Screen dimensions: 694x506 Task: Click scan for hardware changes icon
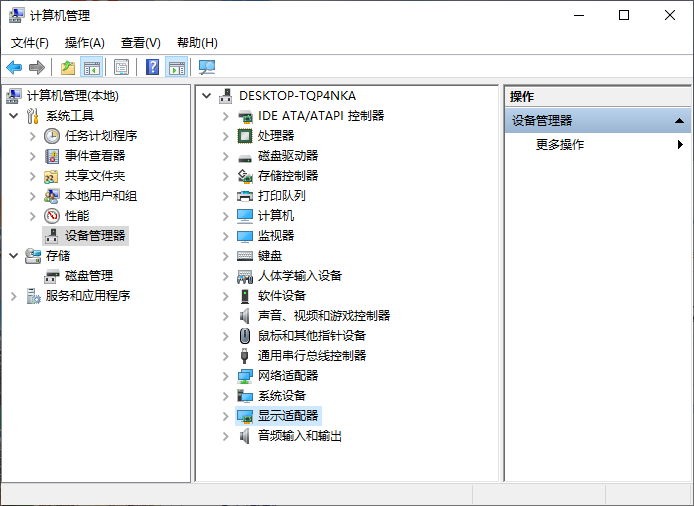pyautogui.click(x=207, y=67)
